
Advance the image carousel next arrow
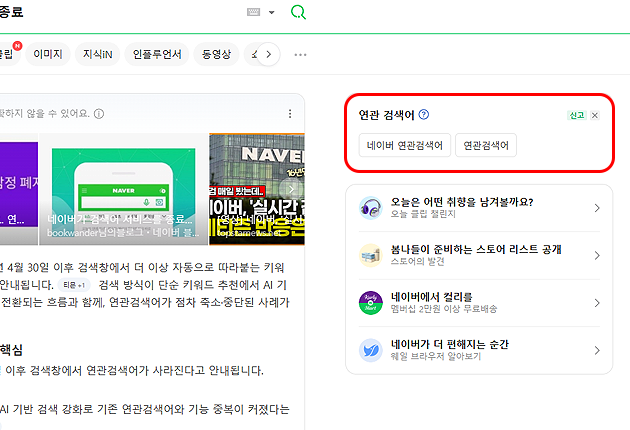point(292,189)
